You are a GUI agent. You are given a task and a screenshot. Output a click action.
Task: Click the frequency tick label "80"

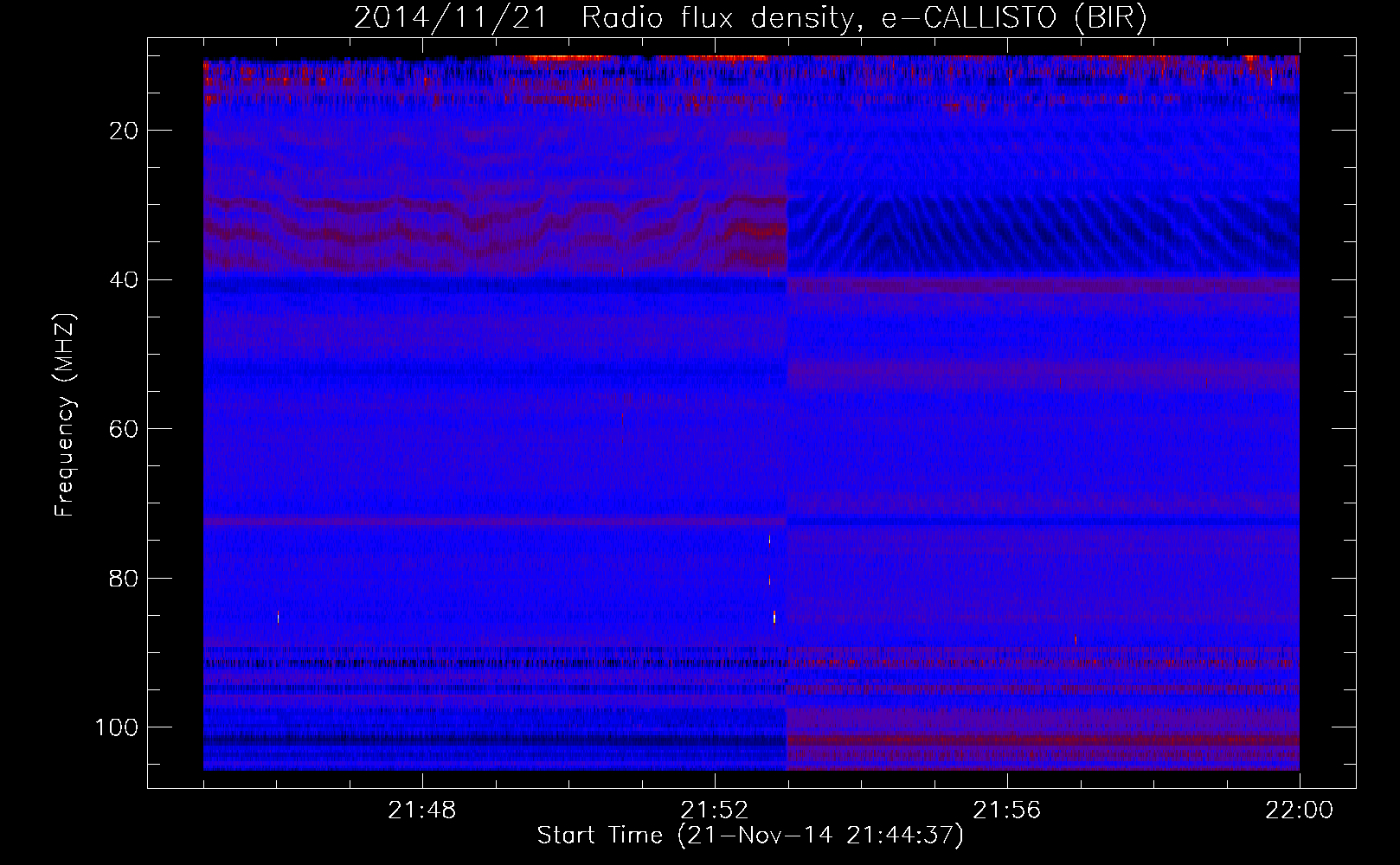124,579
